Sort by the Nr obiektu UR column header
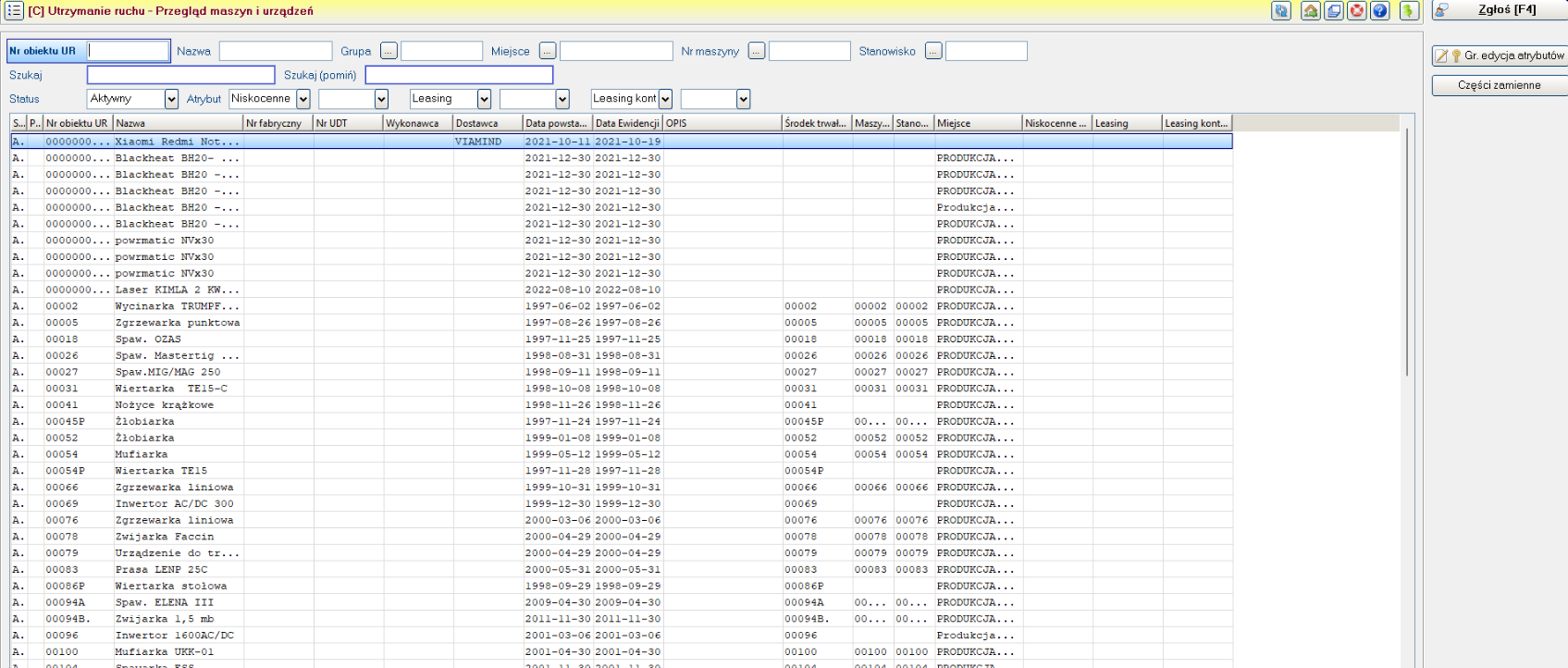The width and height of the screenshot is (1568, 668). pyautogui.click(x=79, y=123)
